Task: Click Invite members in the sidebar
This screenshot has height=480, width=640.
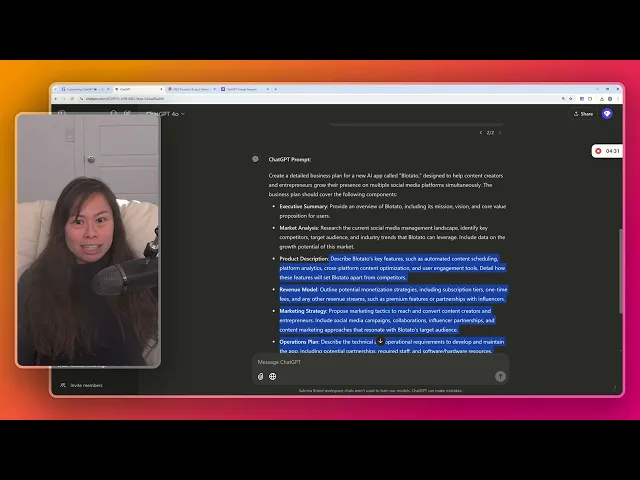Action: [87, 385]
